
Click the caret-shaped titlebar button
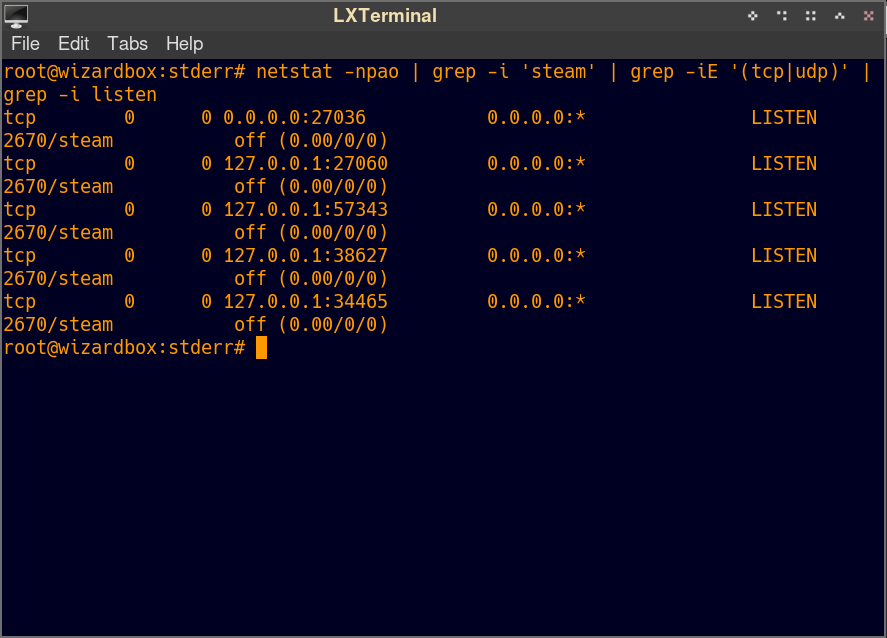tap(840, 16)
